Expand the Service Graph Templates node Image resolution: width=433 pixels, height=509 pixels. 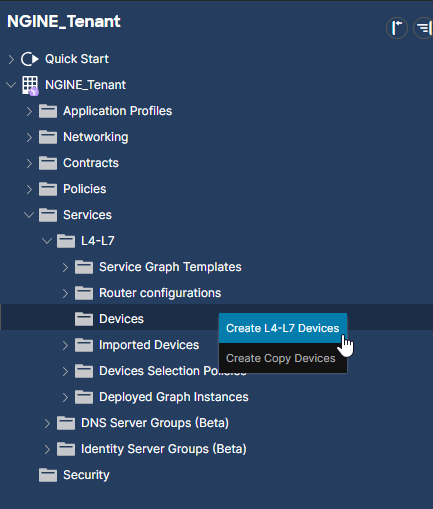(65, 267)
